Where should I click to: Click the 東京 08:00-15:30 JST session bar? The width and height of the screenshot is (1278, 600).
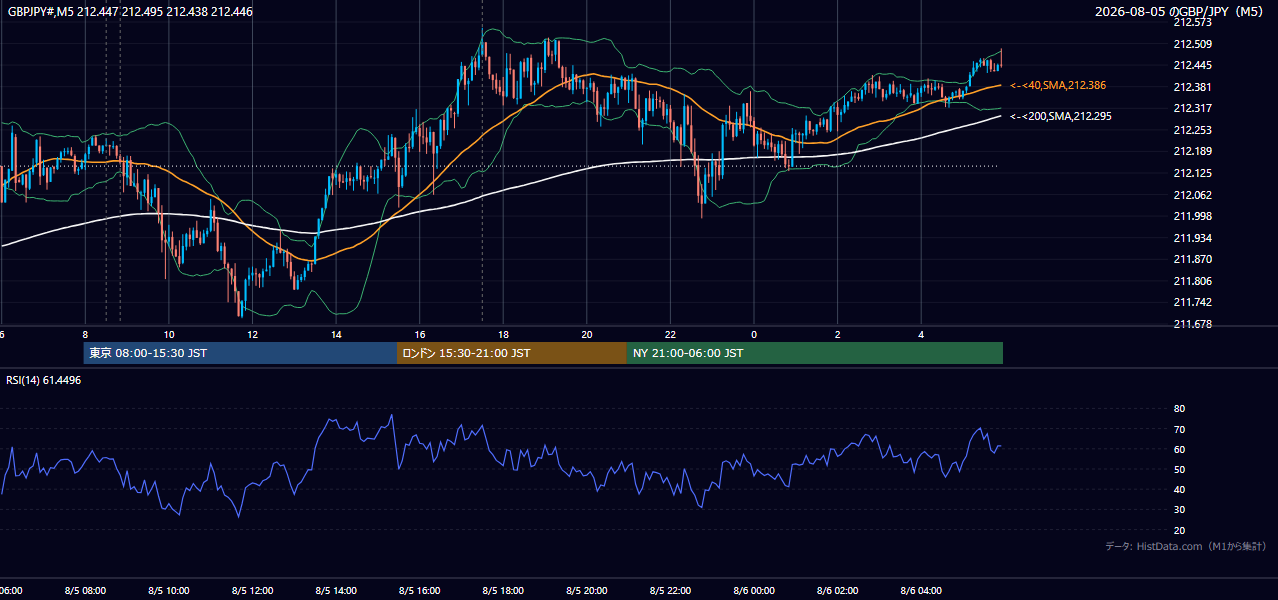click(x=240, y=353)
